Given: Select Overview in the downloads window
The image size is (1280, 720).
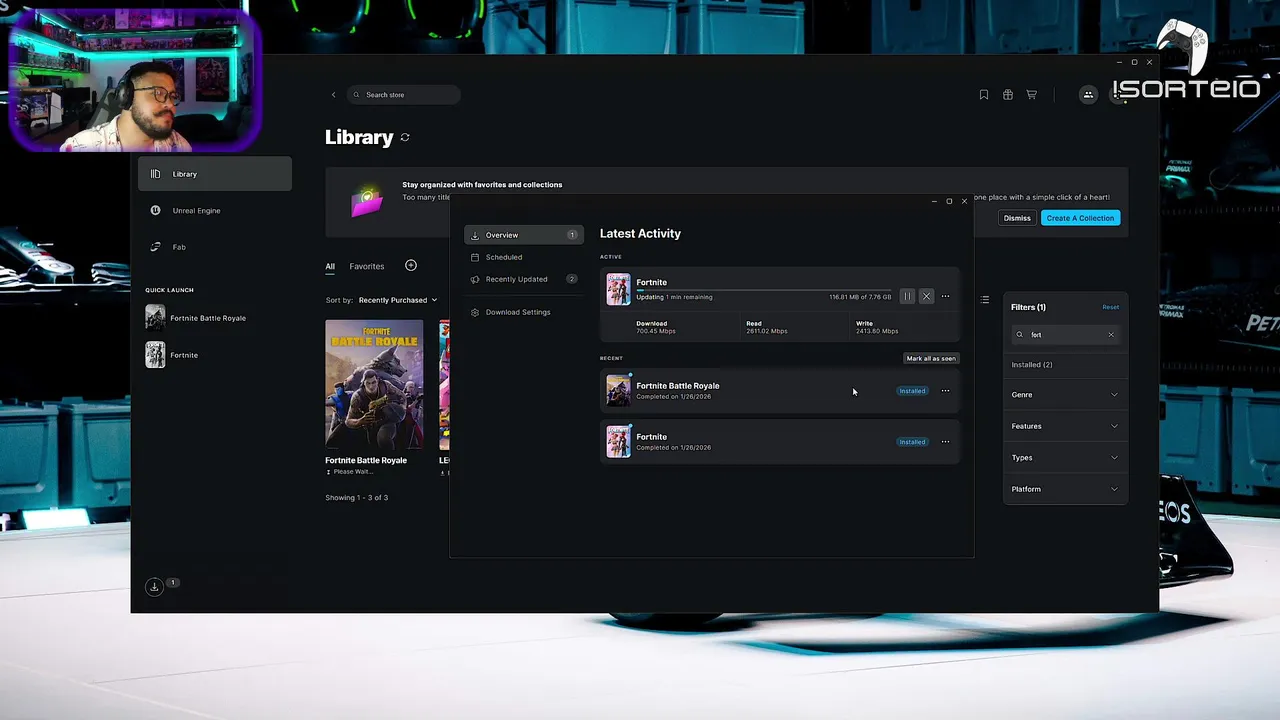Looking at the screenshot, I should (523, 235).
